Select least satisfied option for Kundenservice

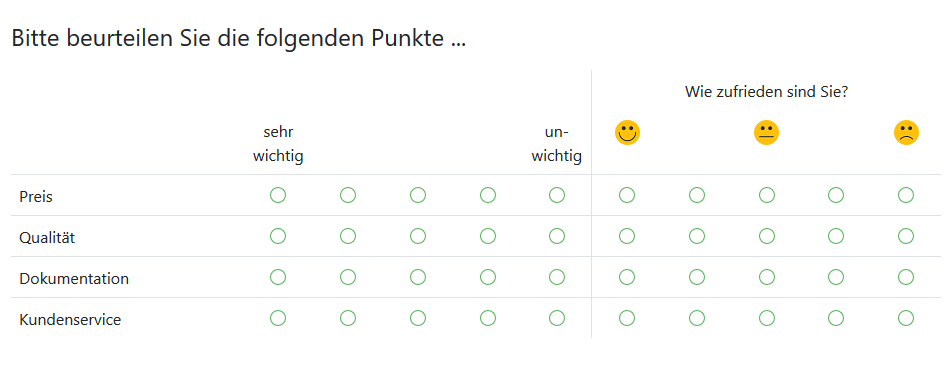pyautogui.click(x=906, y=318)
